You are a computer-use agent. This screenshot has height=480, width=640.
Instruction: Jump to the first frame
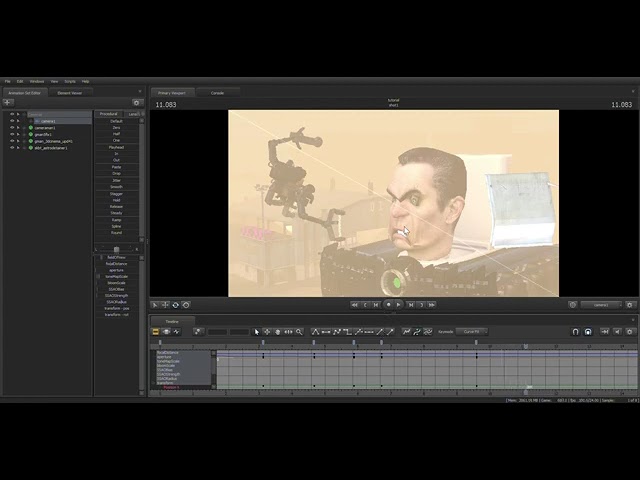pos(355,305)
